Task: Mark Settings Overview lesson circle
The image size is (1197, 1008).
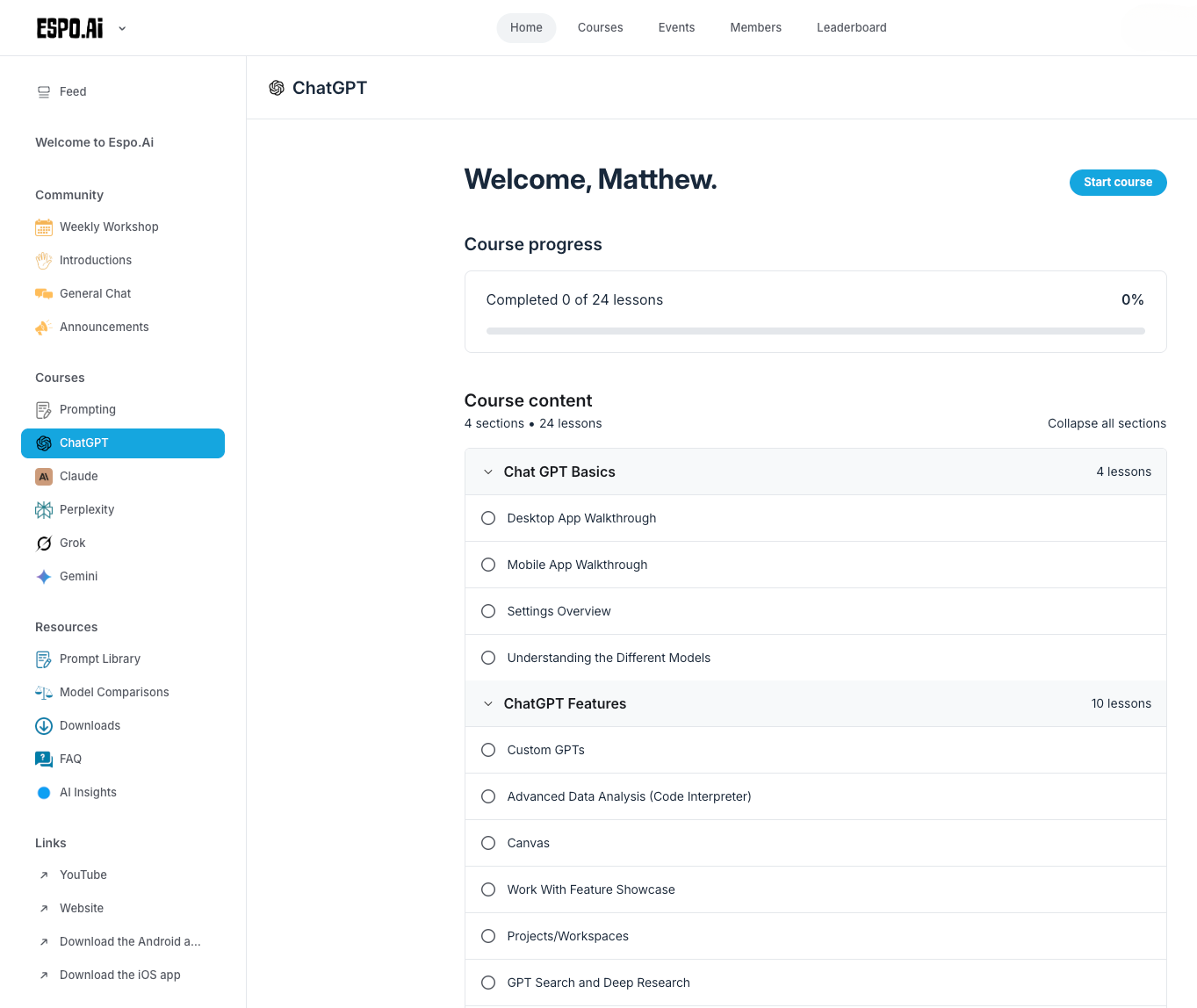Action: pyautogui.click(x=488, y=611)
